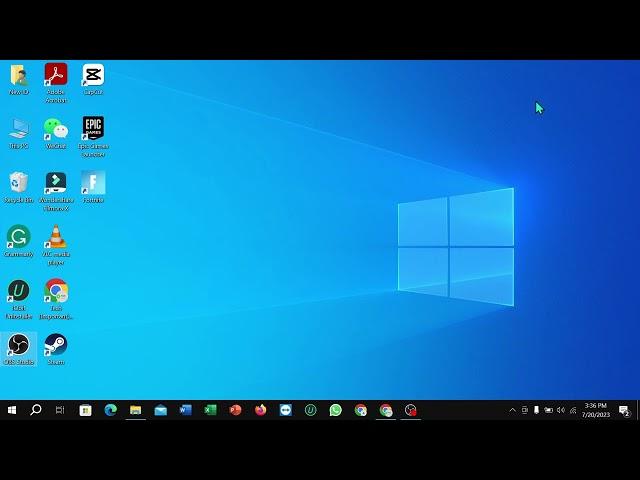Open File Explorer from the taskbar

[x=136, y=410]
